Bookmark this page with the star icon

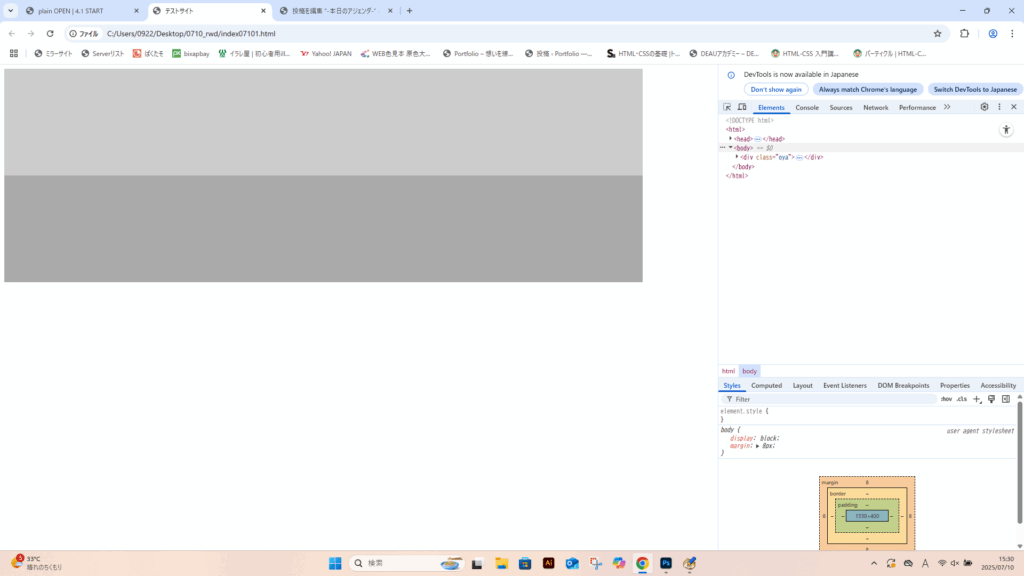coord(937,33)
